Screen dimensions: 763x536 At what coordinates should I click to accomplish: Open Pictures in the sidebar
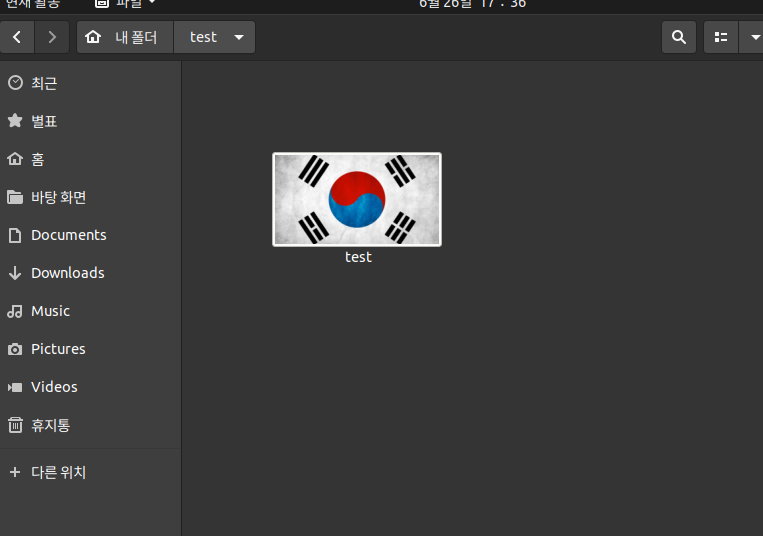(x=91, y=349)
